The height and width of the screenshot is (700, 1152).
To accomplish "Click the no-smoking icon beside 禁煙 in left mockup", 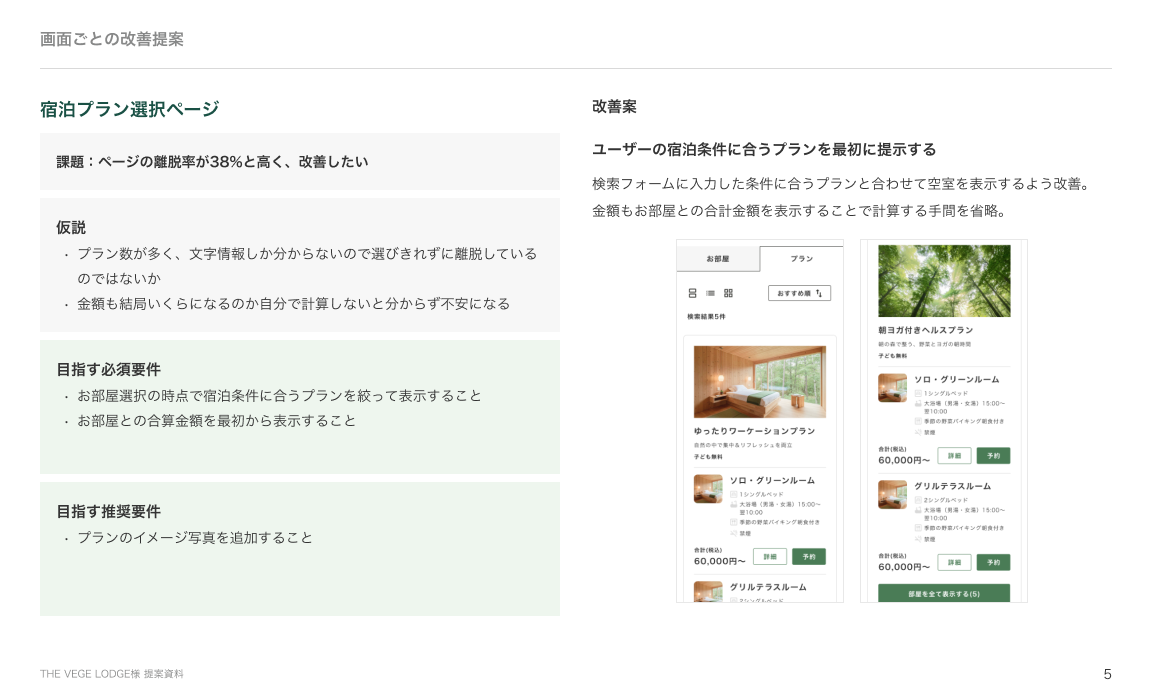I will 733,533.
